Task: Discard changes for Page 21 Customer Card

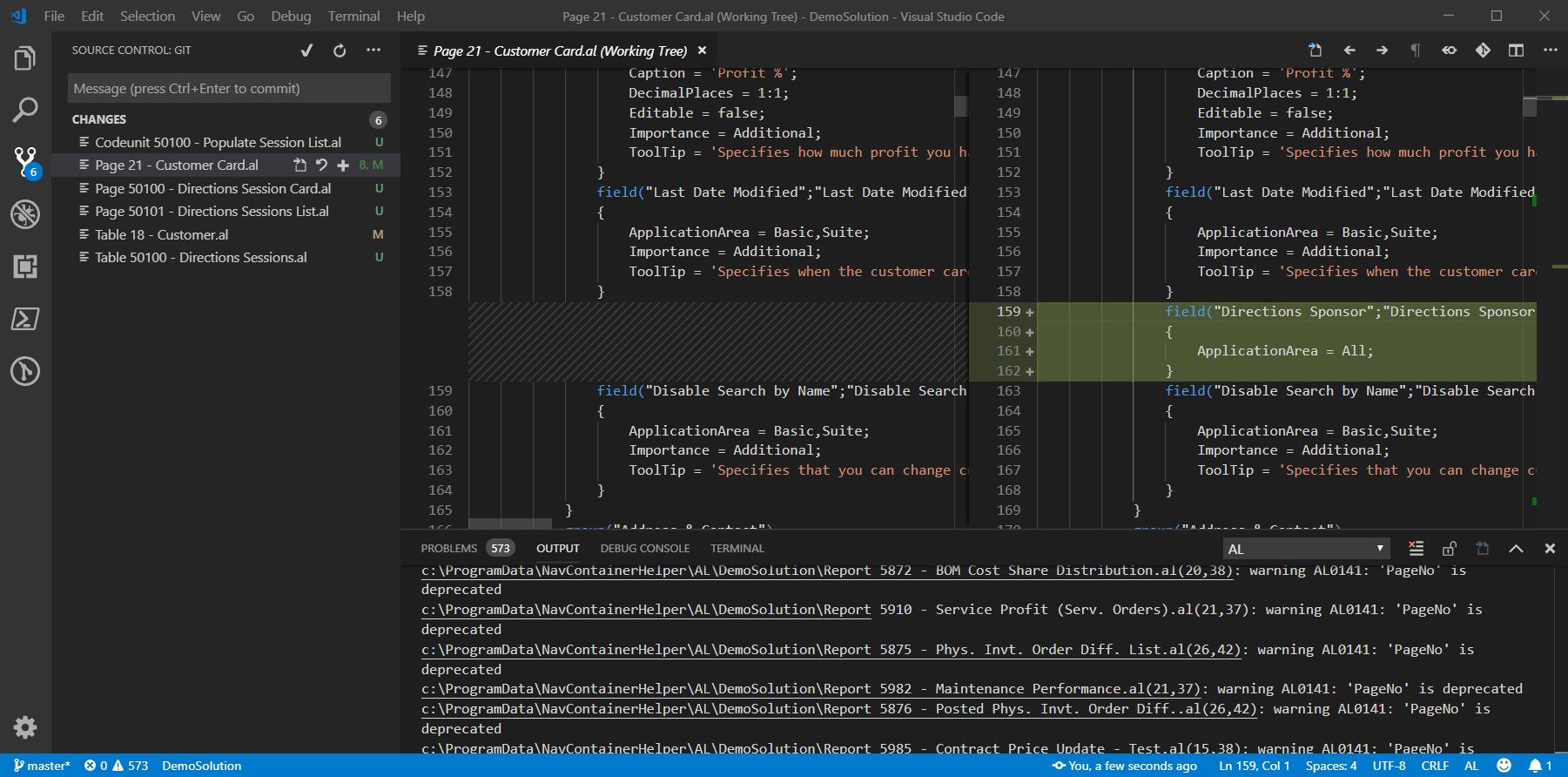Action: point(321,165)
